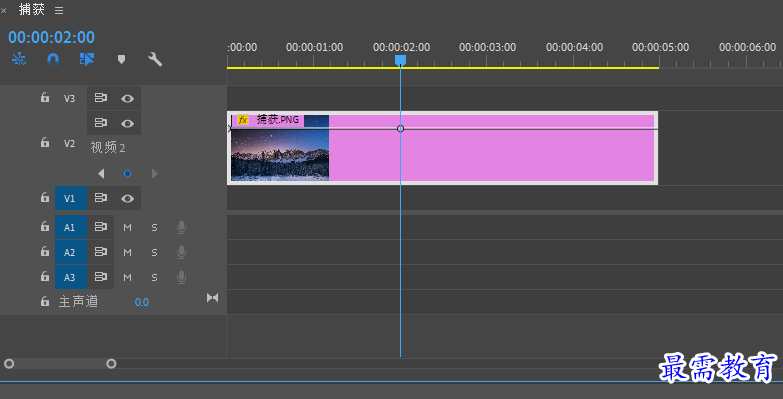Toggle the A2 track lock
The image size is (783, 399).
(45, 251)
